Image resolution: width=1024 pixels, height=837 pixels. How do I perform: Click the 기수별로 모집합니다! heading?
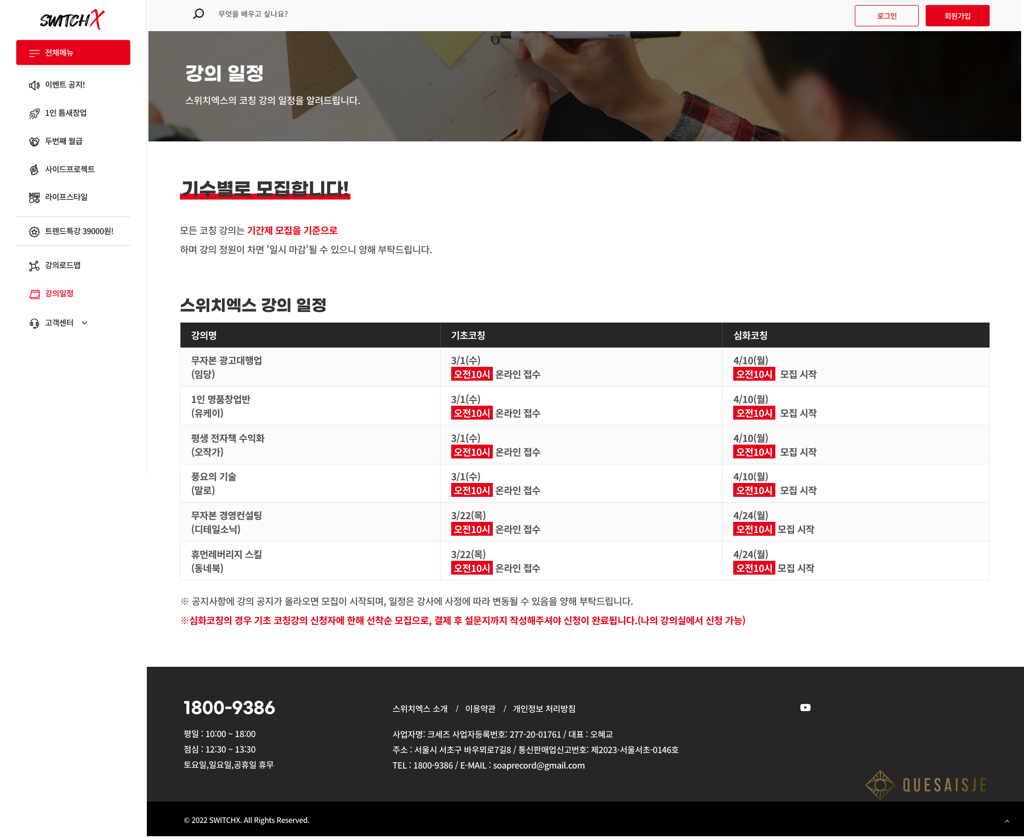264,189
